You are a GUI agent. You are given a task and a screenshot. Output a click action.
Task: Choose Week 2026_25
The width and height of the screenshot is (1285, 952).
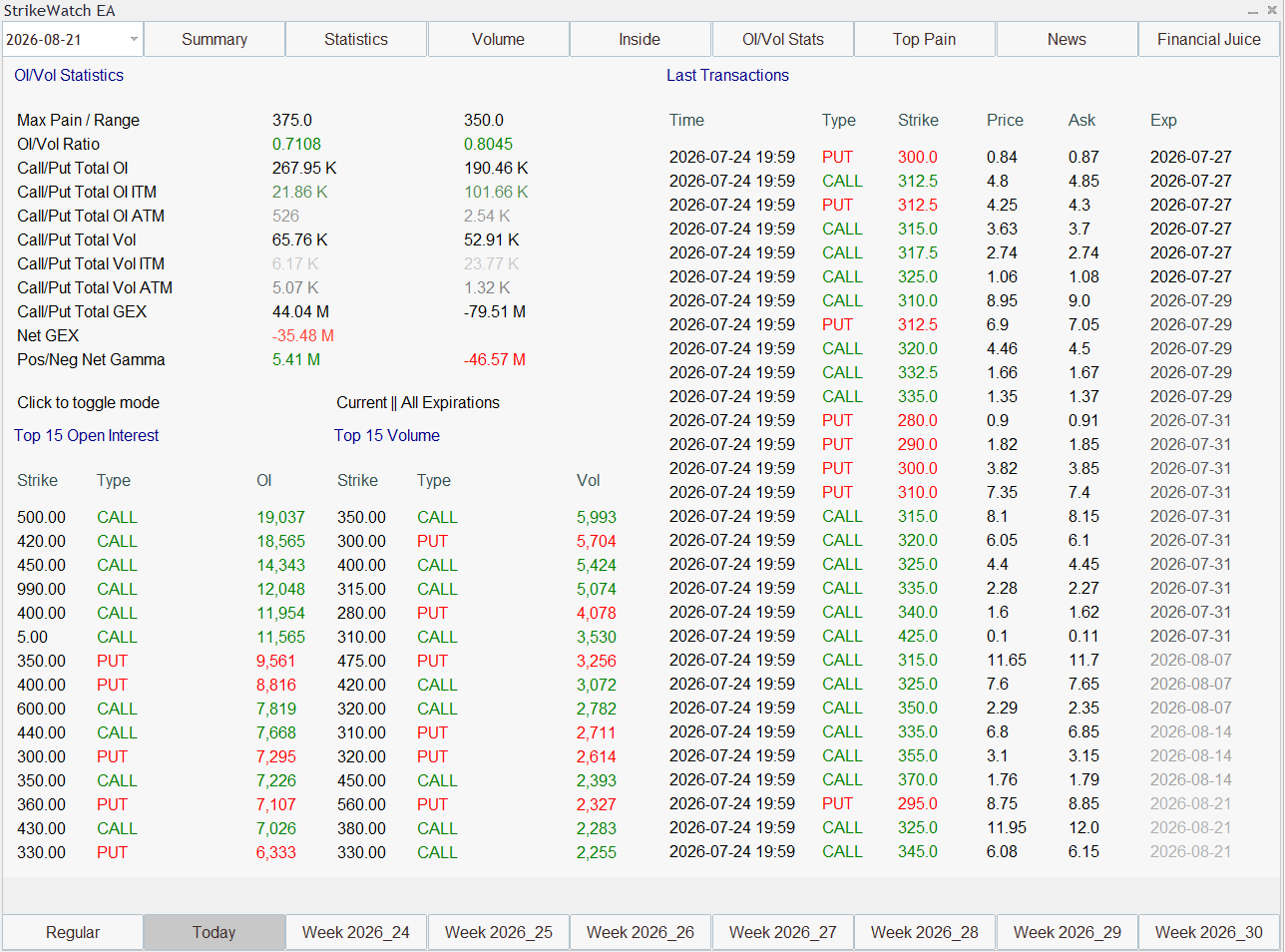[498, 932]
